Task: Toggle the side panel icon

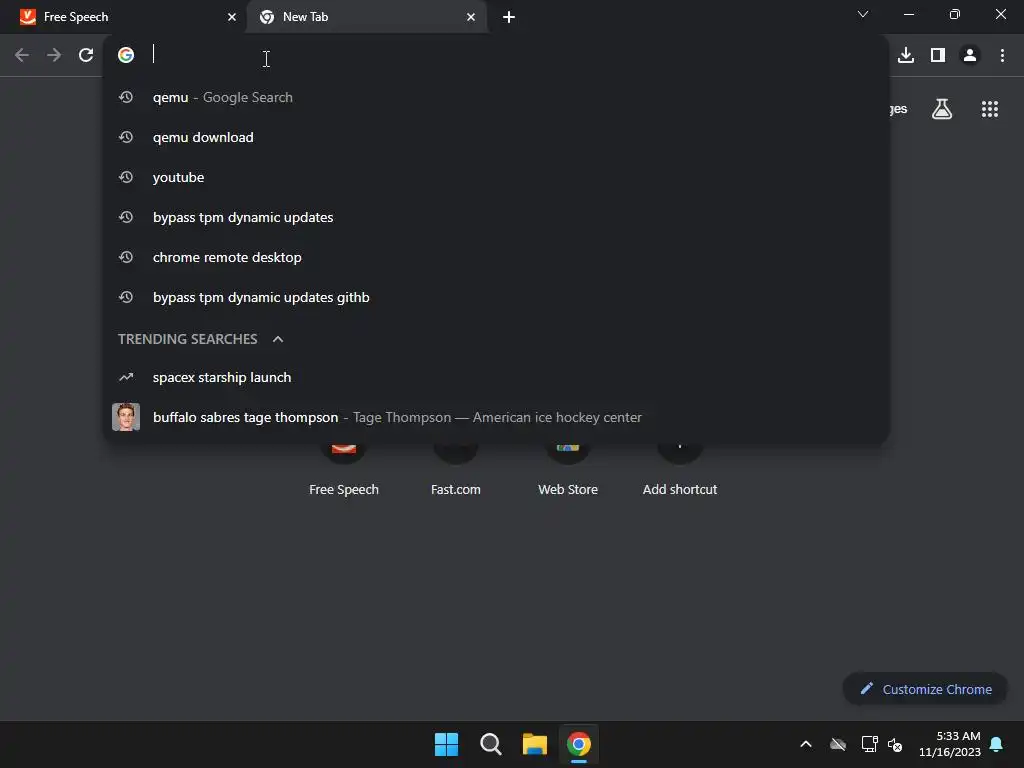Action: pos(938,55)
